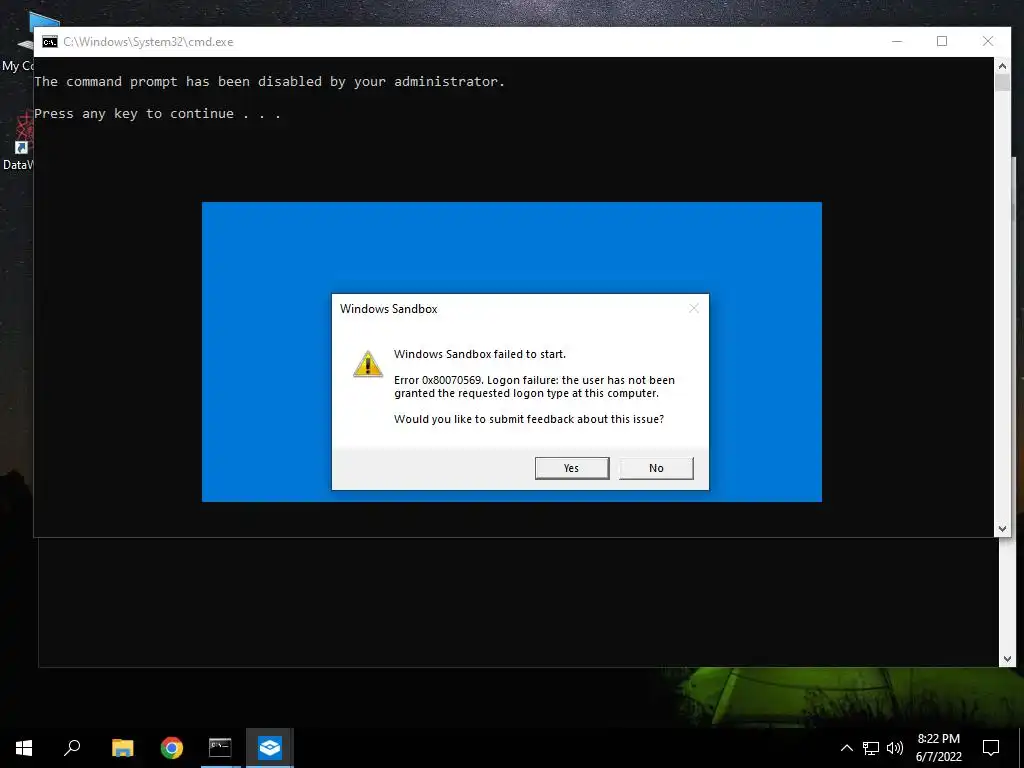Click cmd.exe window title text

(x=148, y=42)
